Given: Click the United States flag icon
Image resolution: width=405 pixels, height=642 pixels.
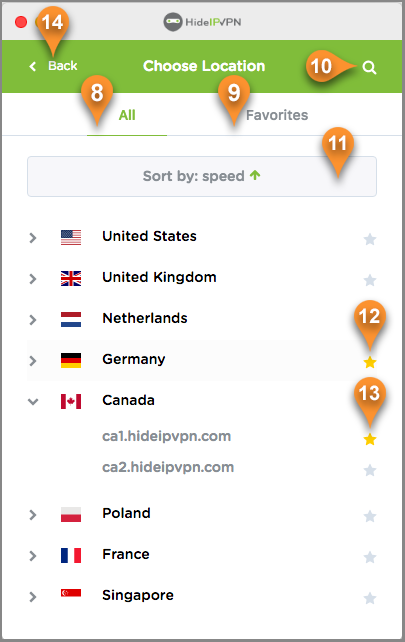Looking at the screenshot, I should click(71, 237).
